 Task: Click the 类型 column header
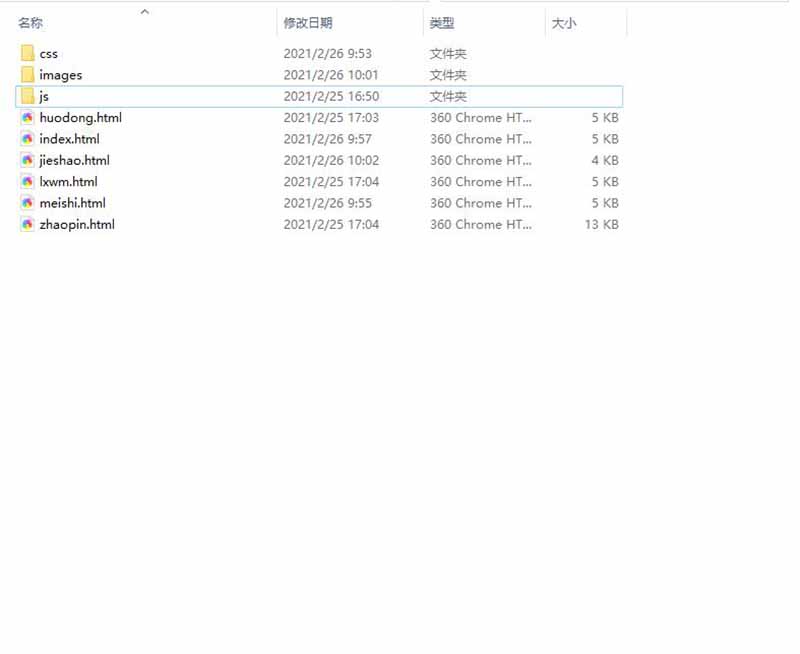(x=442, y=23)
